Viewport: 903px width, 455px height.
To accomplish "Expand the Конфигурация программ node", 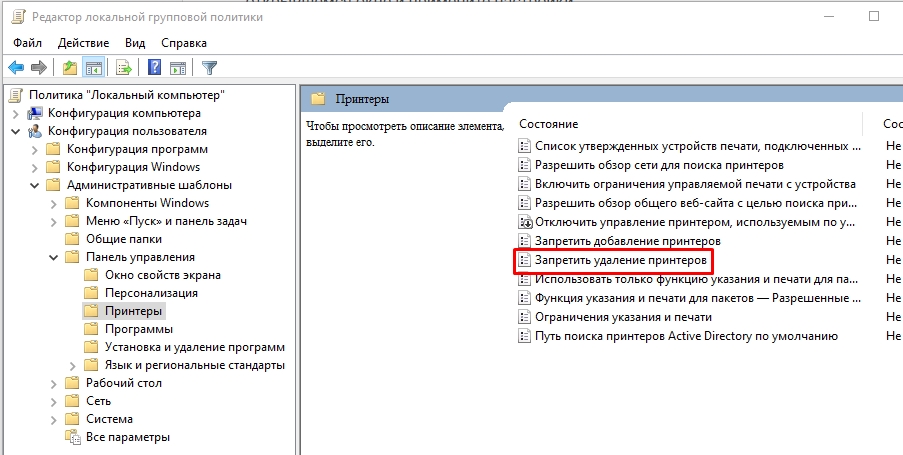I will point(35,150).
